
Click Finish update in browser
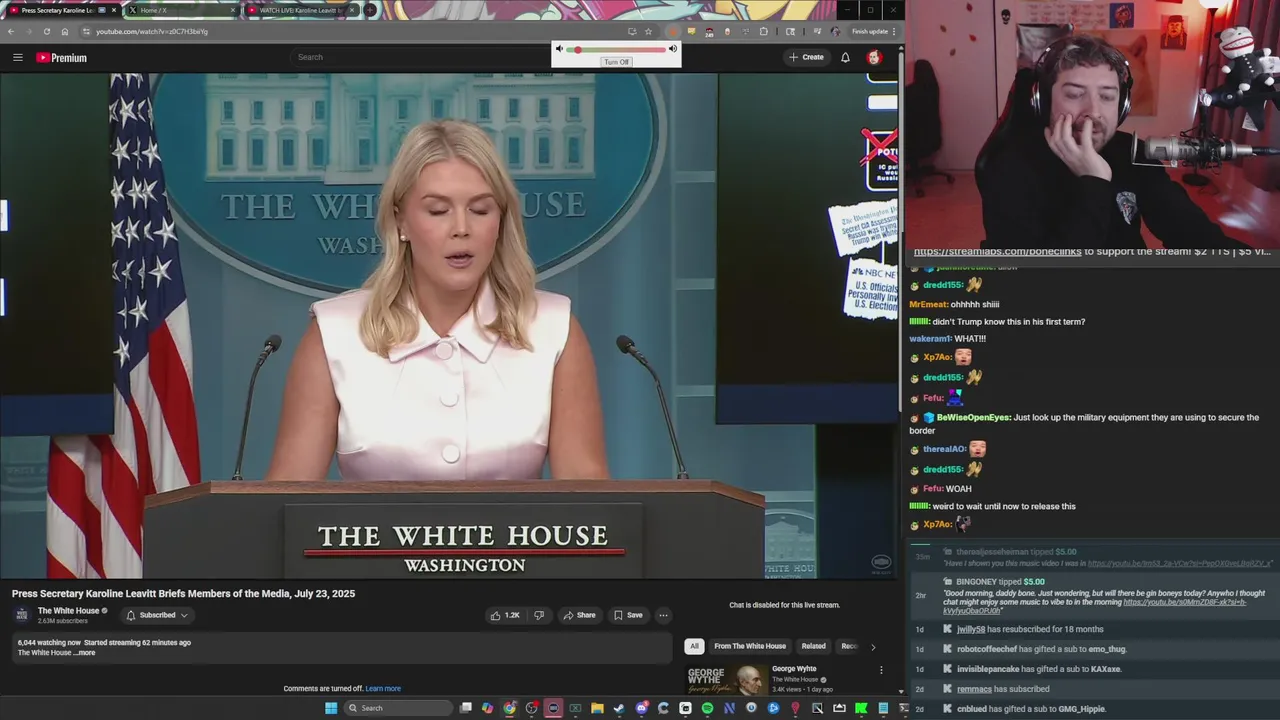869,31
